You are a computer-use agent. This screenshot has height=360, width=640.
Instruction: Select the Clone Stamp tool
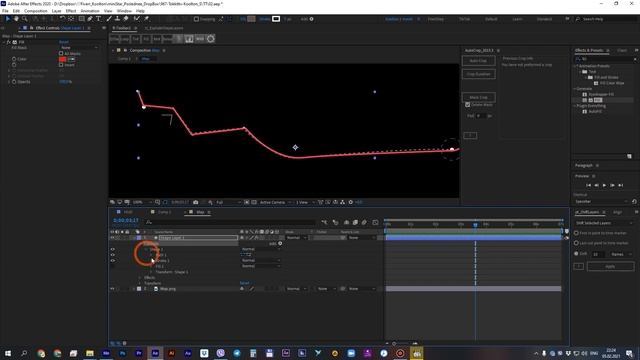[118, 19]
